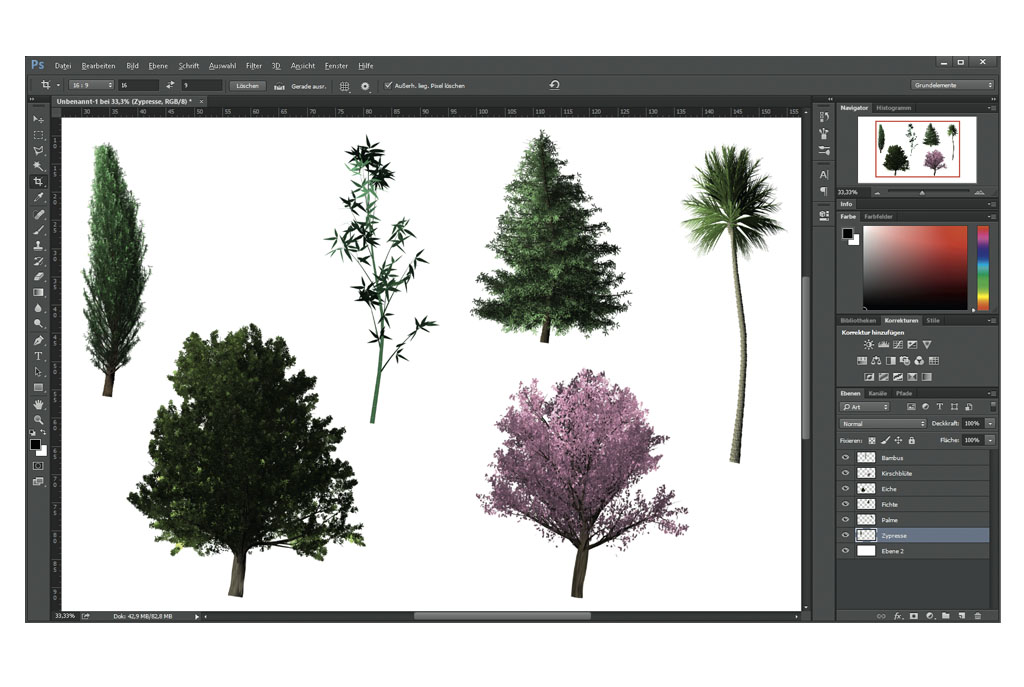Expand the Grundelemente workspace dropdown
The image size is (1024, 687).
952,86
